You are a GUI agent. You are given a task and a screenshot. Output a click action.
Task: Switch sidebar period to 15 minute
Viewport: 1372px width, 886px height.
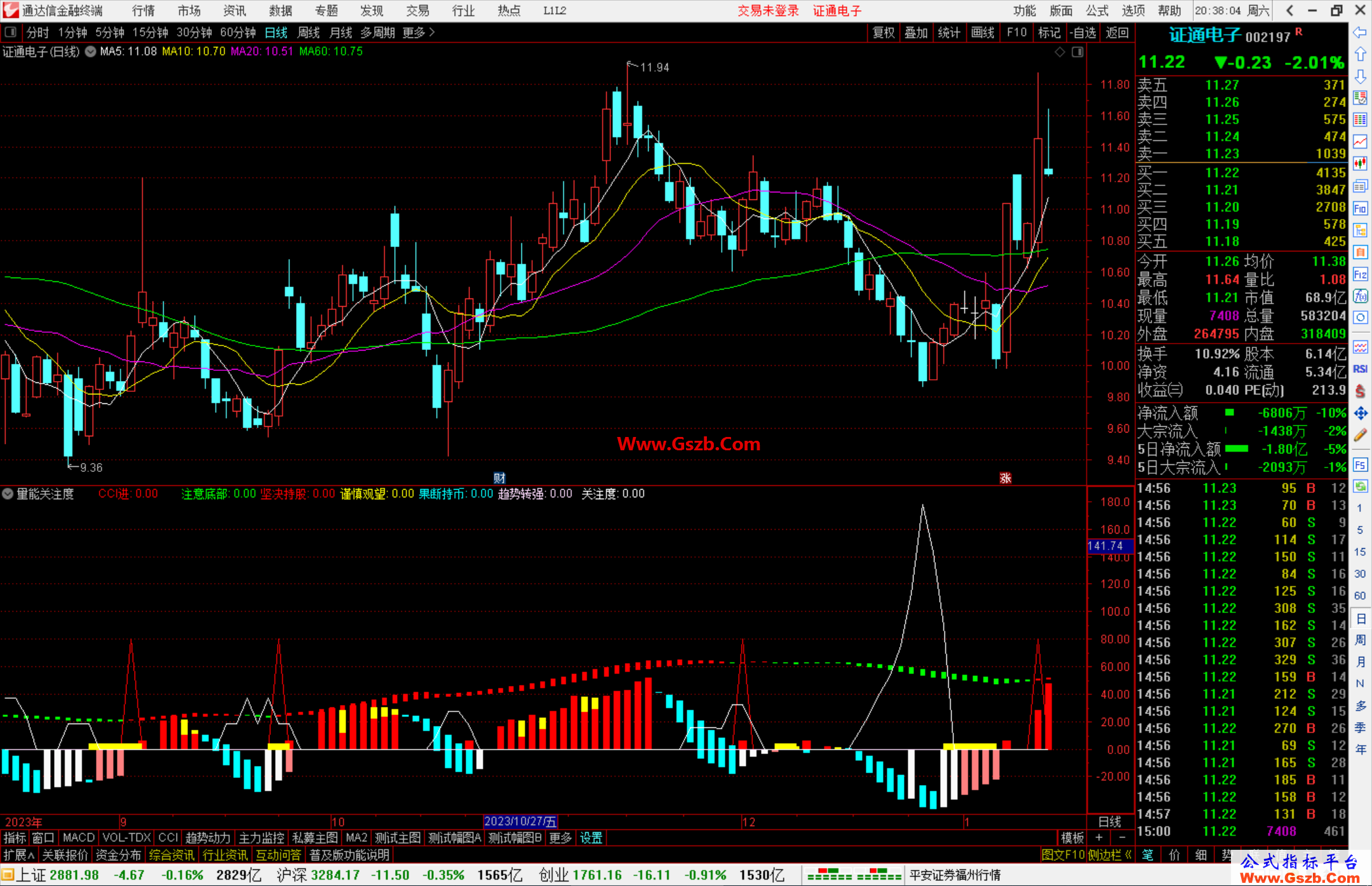(1359, 552)
